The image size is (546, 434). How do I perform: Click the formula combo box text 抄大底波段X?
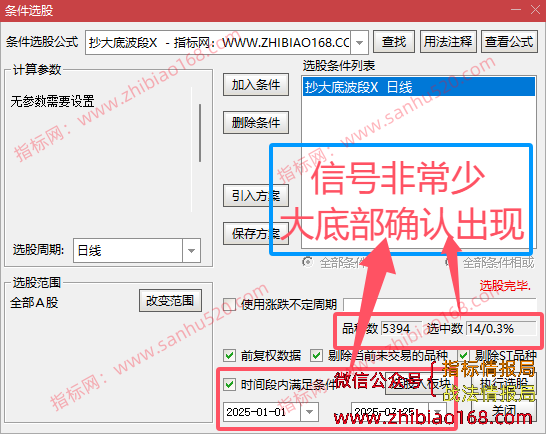coord(123,43)
